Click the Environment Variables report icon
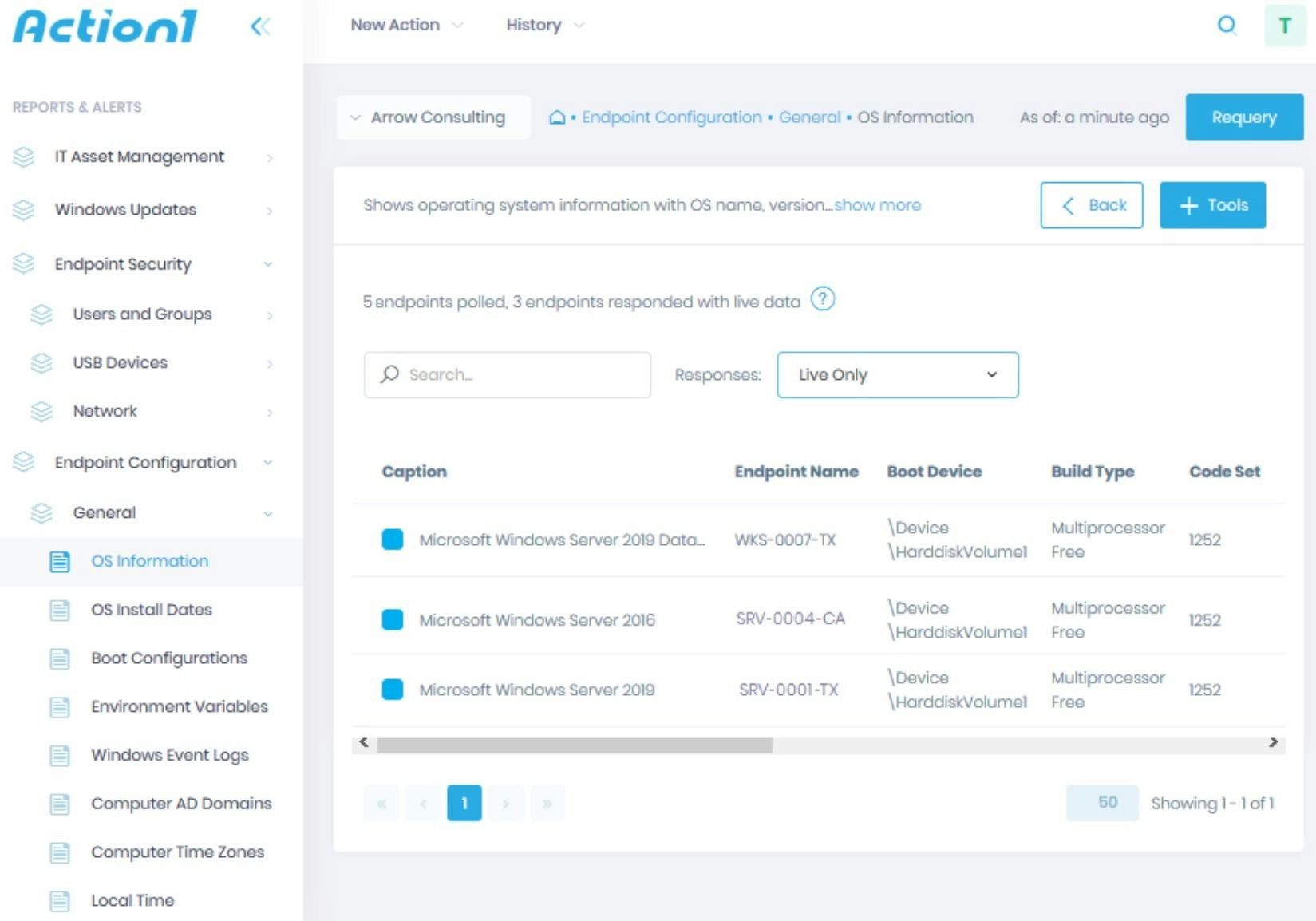This screenshot has height=921, width=1316. (60, 707)
